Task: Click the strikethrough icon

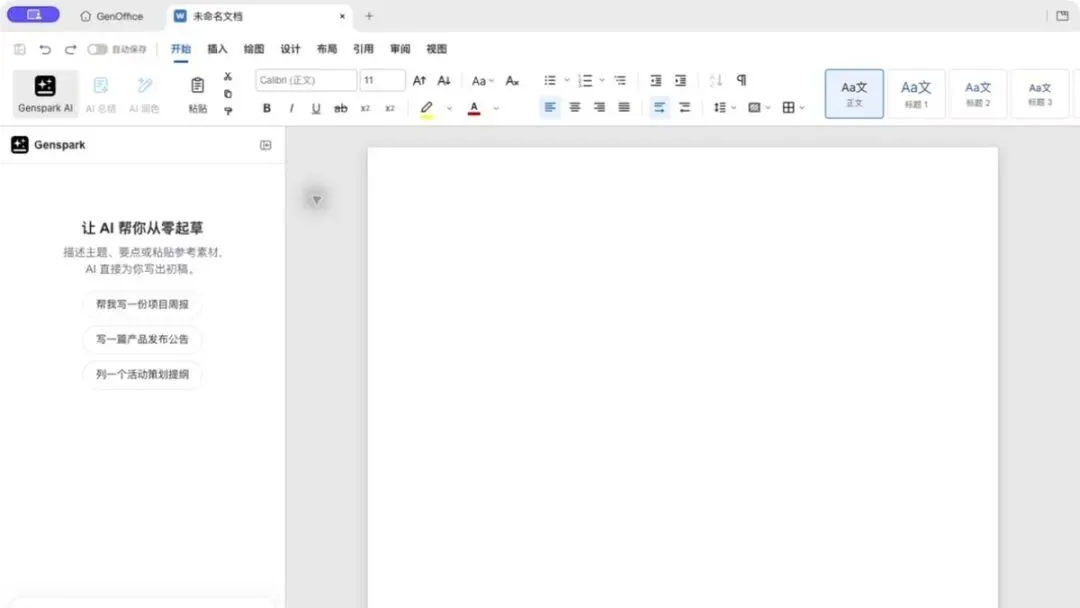Action: [x=340, y=108]
